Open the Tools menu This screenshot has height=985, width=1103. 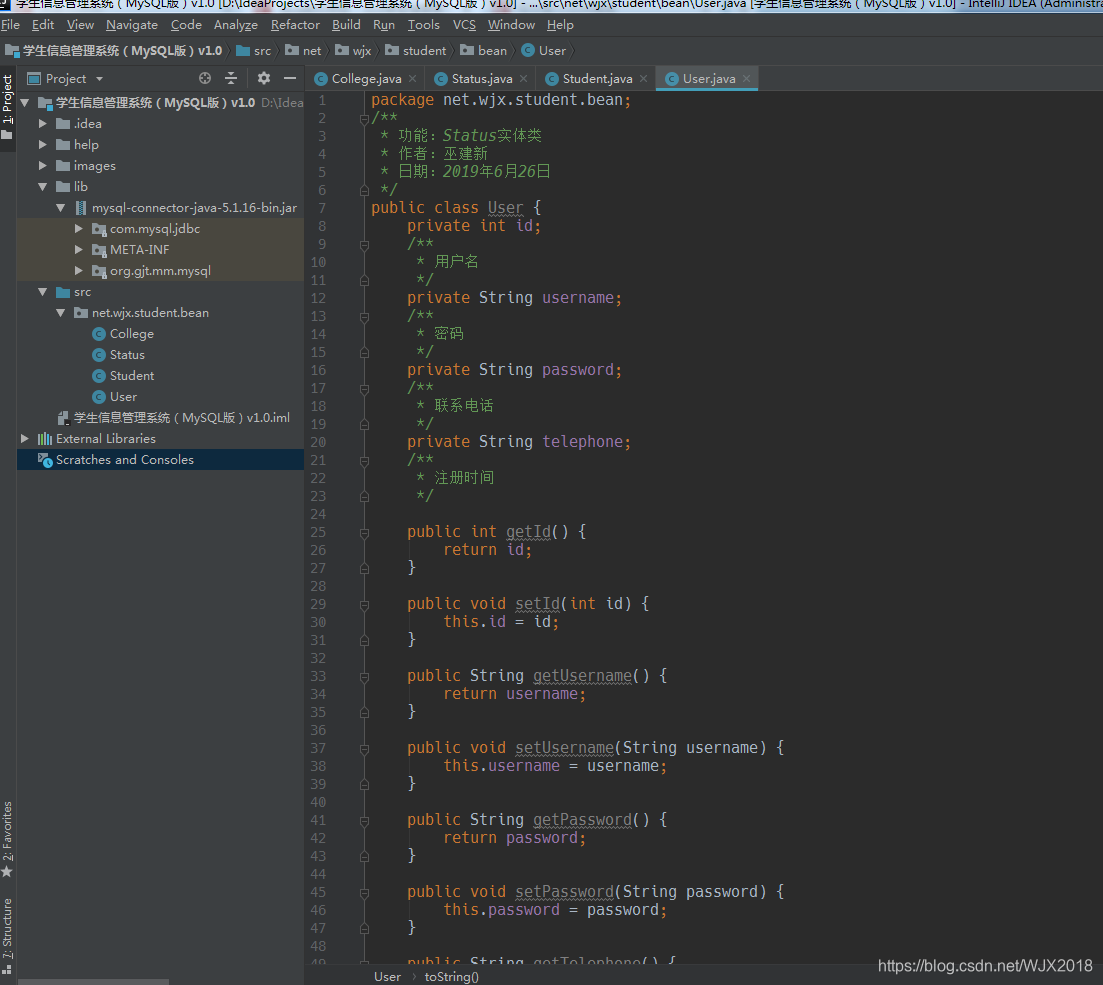coord(423,25)
